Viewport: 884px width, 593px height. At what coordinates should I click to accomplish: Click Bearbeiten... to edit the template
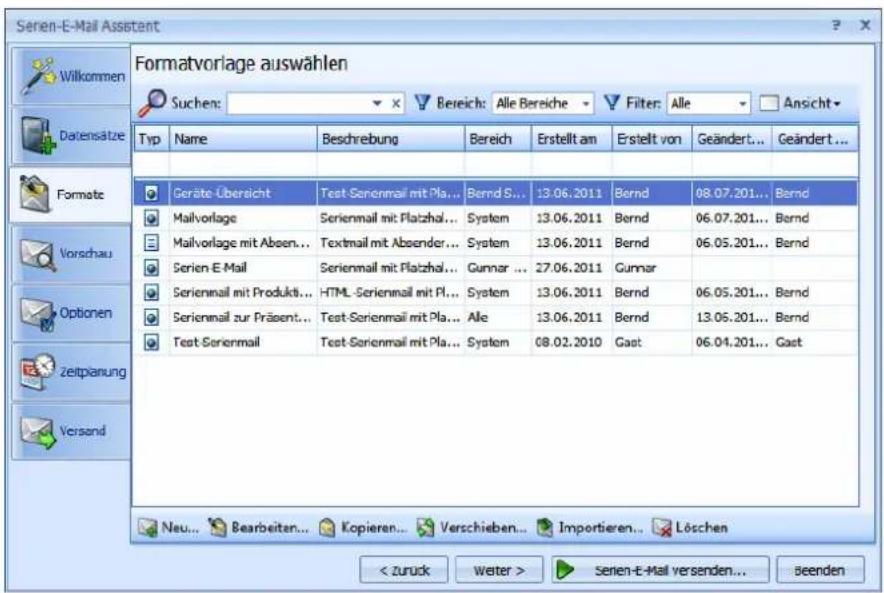pos(259,528)
